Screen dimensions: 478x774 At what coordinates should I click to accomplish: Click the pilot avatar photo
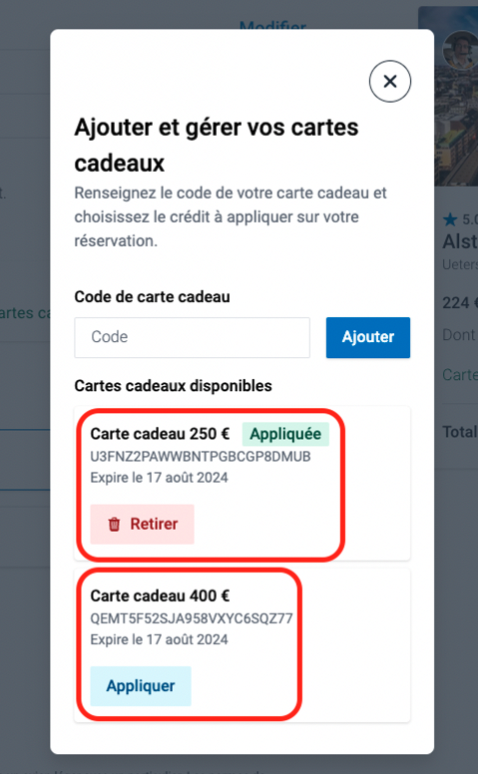pos(460,49)
